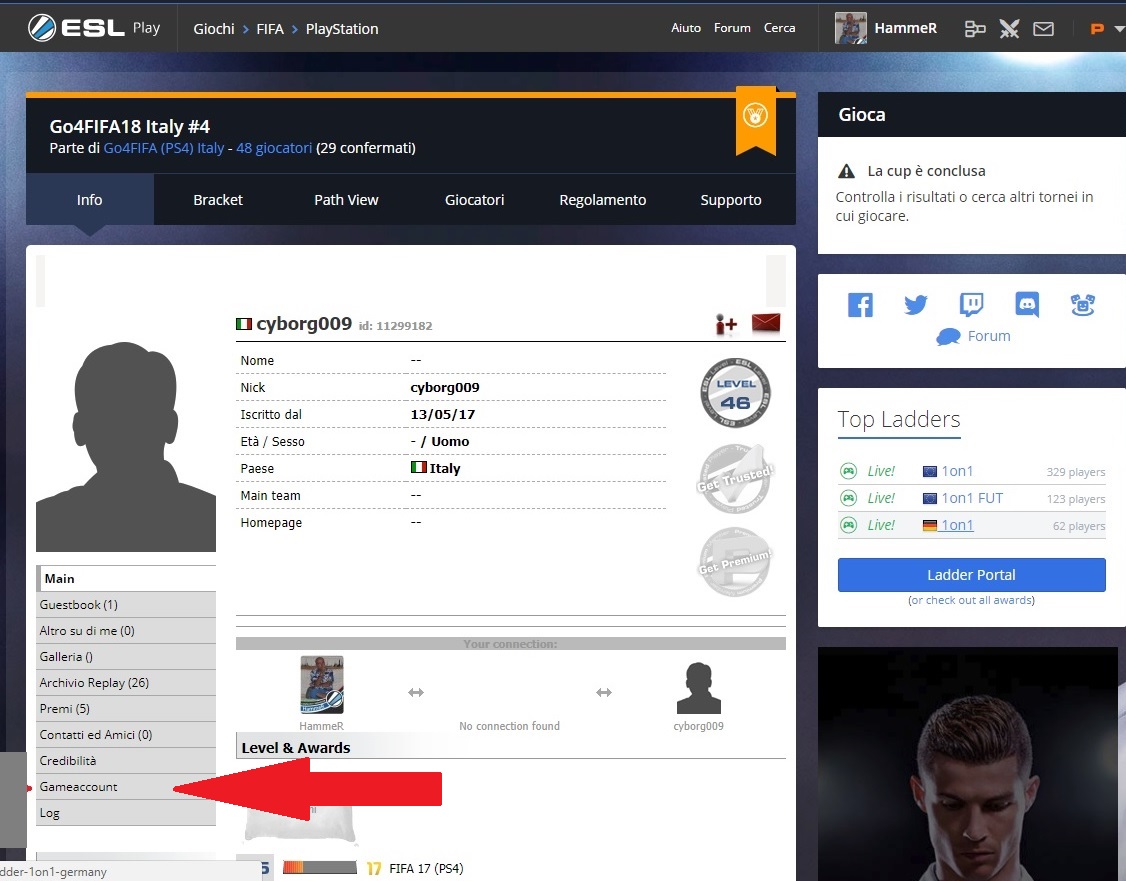1126x881 pixels.
Task: Click the warning triangle in Gioca panel
Action: (x=847, y=171)
